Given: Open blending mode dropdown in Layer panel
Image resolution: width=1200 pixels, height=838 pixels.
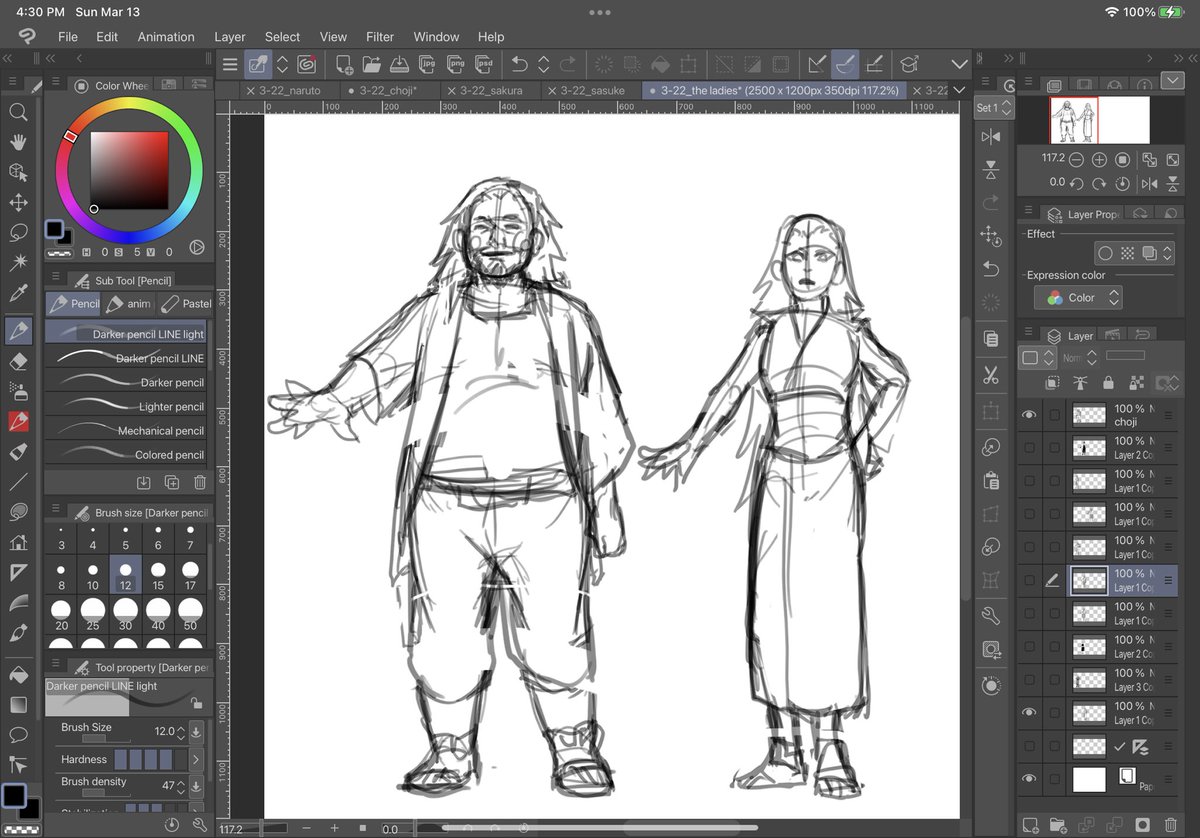Looking at the screenshot, I should tap(1080, 357).
